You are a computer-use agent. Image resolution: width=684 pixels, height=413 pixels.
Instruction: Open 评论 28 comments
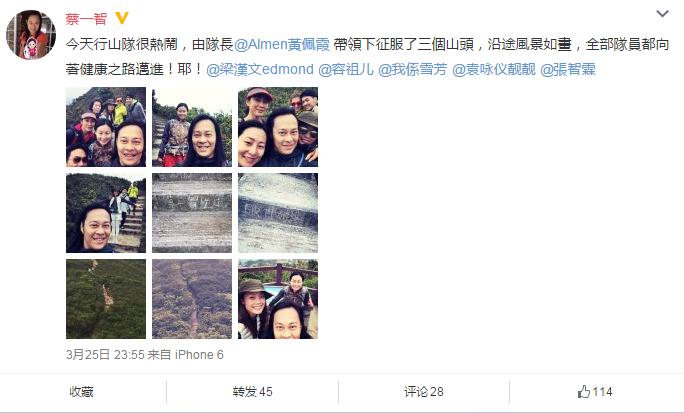click(424, 392)
